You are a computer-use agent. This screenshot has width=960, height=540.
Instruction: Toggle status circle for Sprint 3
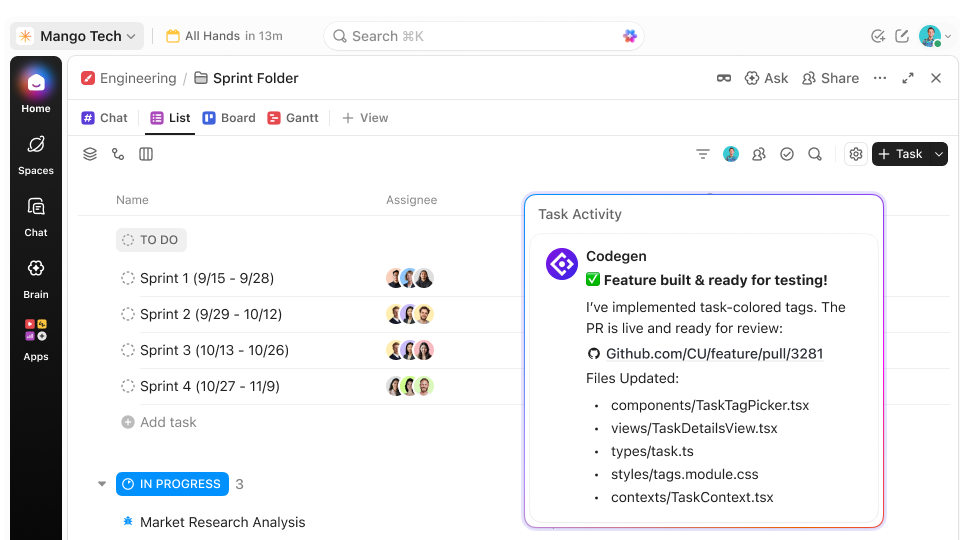click(127, 350)
